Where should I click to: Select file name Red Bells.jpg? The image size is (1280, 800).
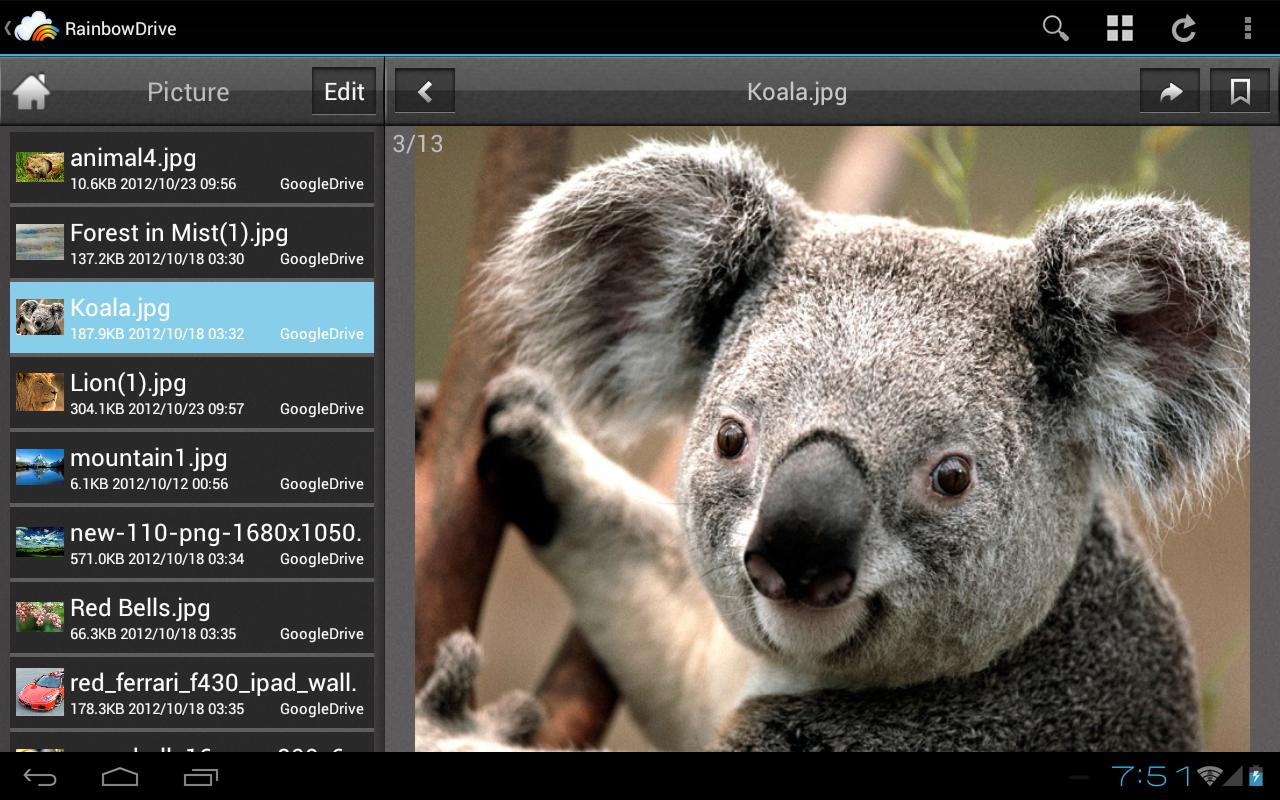(140, 608)
